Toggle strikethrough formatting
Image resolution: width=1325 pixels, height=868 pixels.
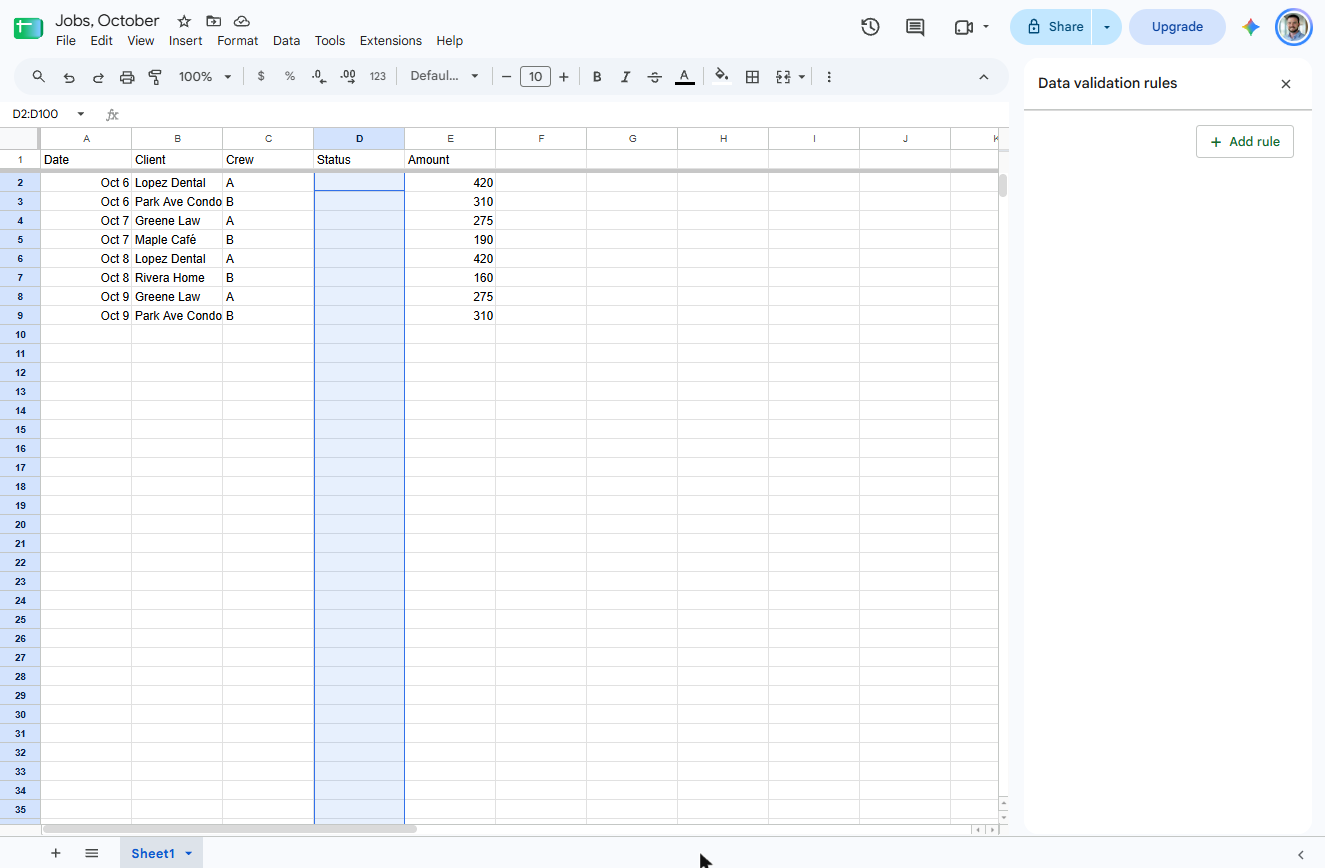click(655, 76)
